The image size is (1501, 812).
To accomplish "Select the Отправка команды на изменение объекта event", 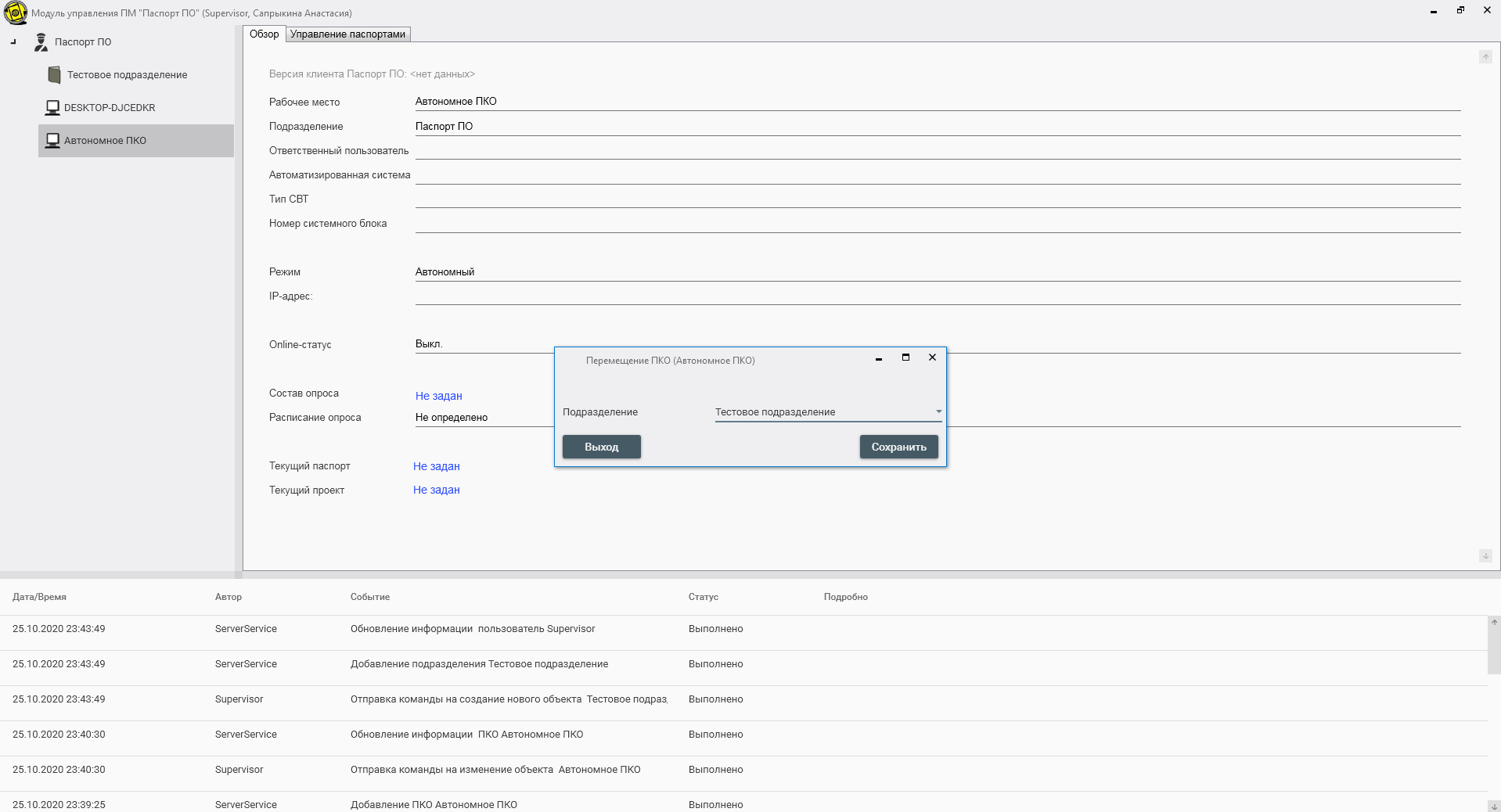I will point(743,774).
